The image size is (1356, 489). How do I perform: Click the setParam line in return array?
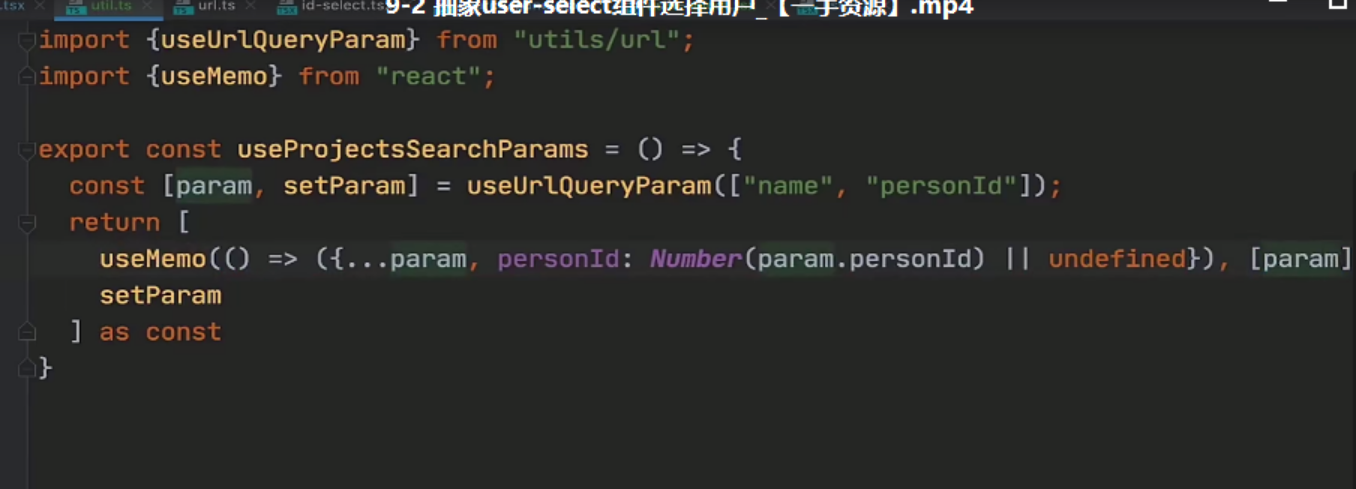(160, 295)
